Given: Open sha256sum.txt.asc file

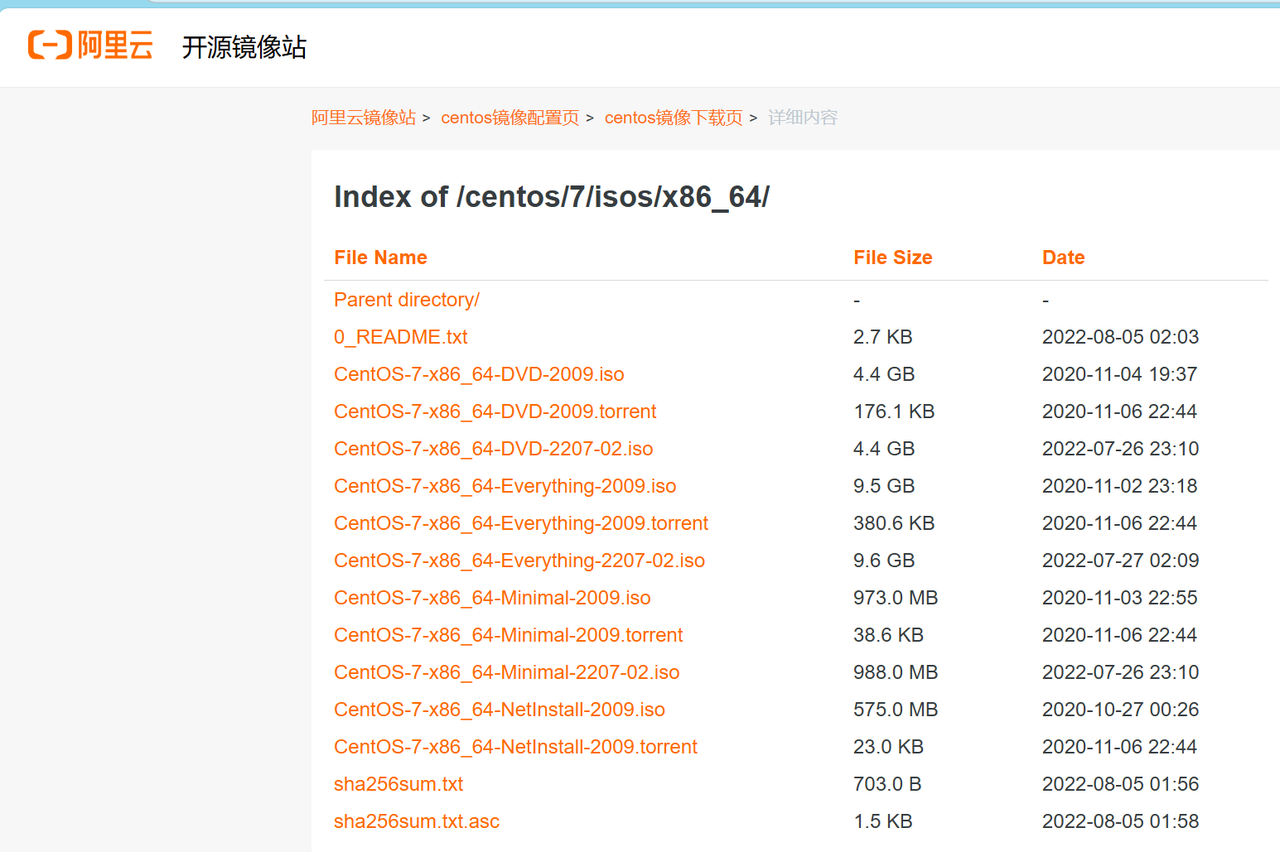Looking at the screenshot, I should tap(417, 821).
